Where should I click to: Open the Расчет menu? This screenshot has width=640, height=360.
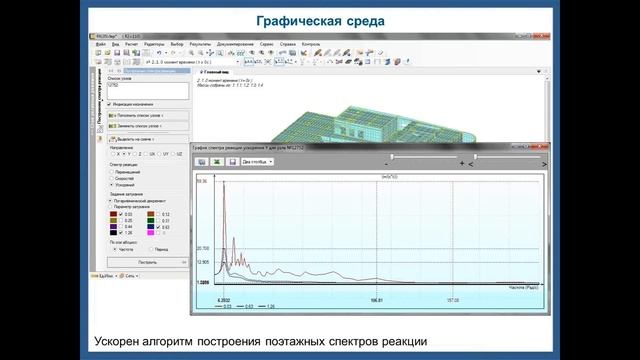click(x=131, y=44)
